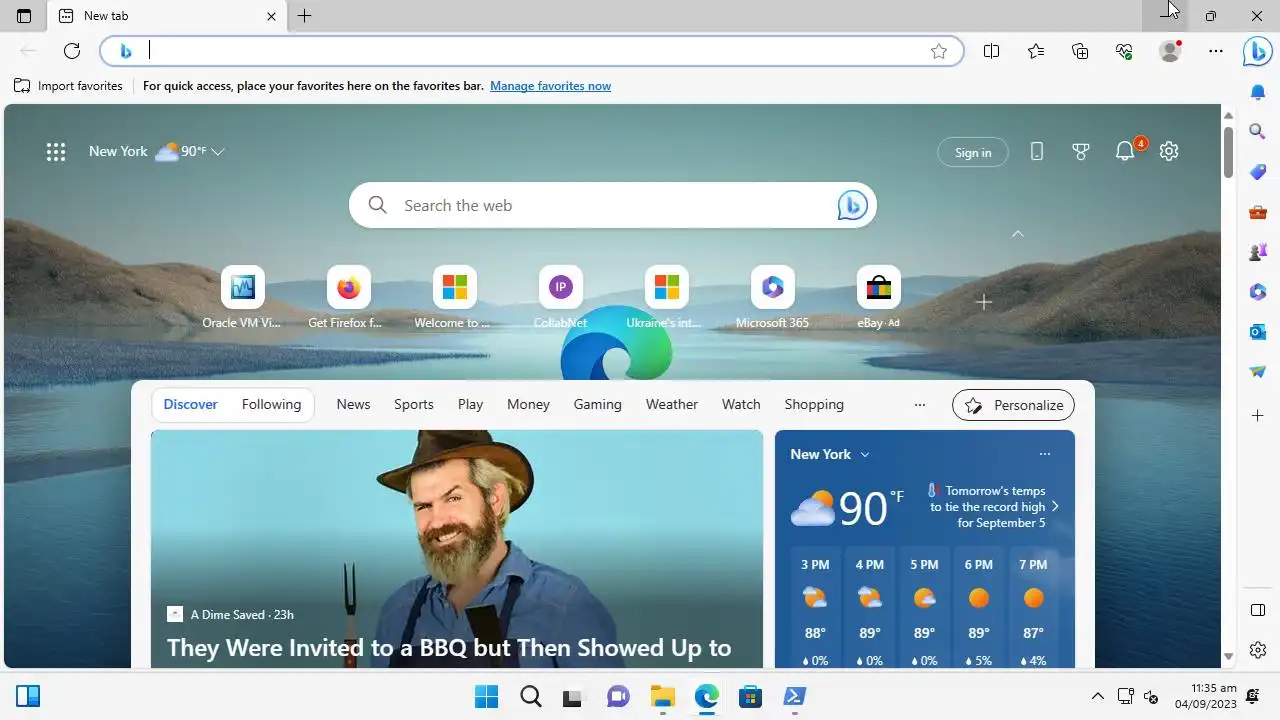This screenshot has width=1280, height=720.
Task: Open the Favorites list icon
Action: (1036, 51)
